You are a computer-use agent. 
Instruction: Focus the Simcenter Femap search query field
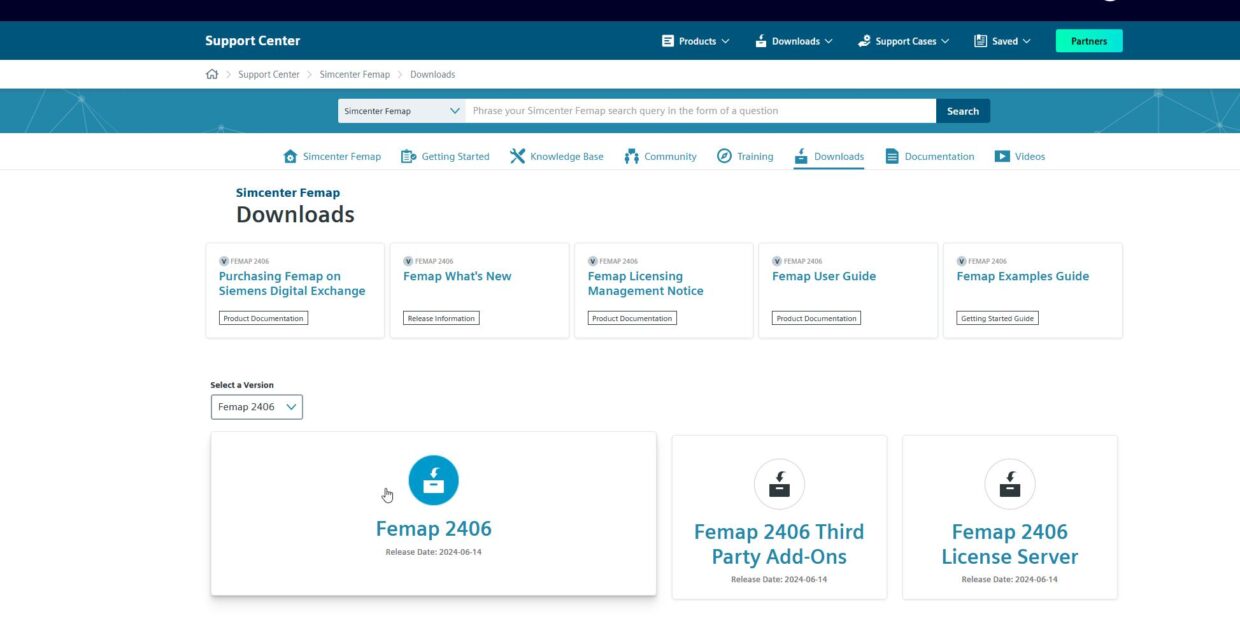701,111
